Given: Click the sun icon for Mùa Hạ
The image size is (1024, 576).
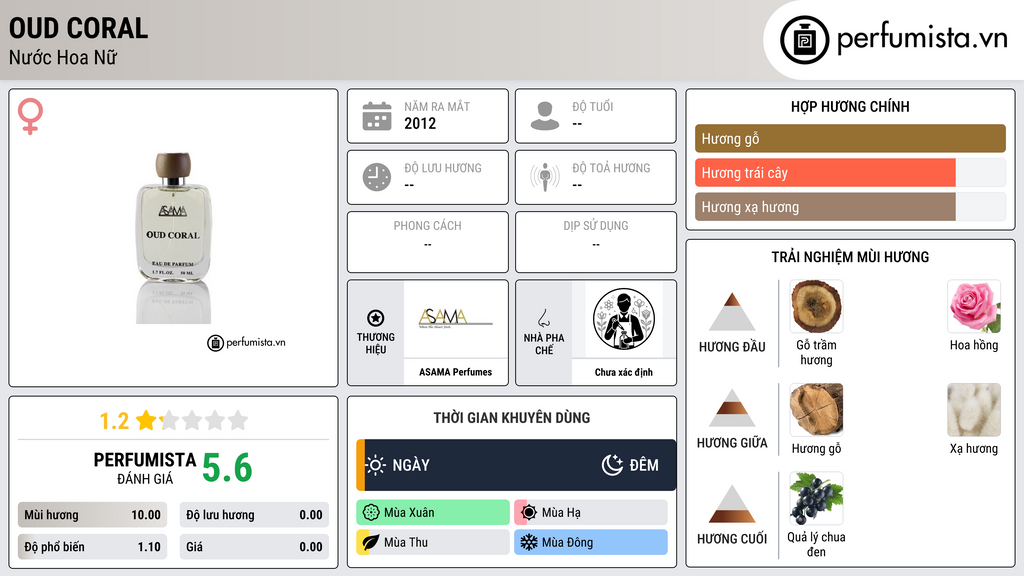Looking at the screenshot, I should point(529,513).
